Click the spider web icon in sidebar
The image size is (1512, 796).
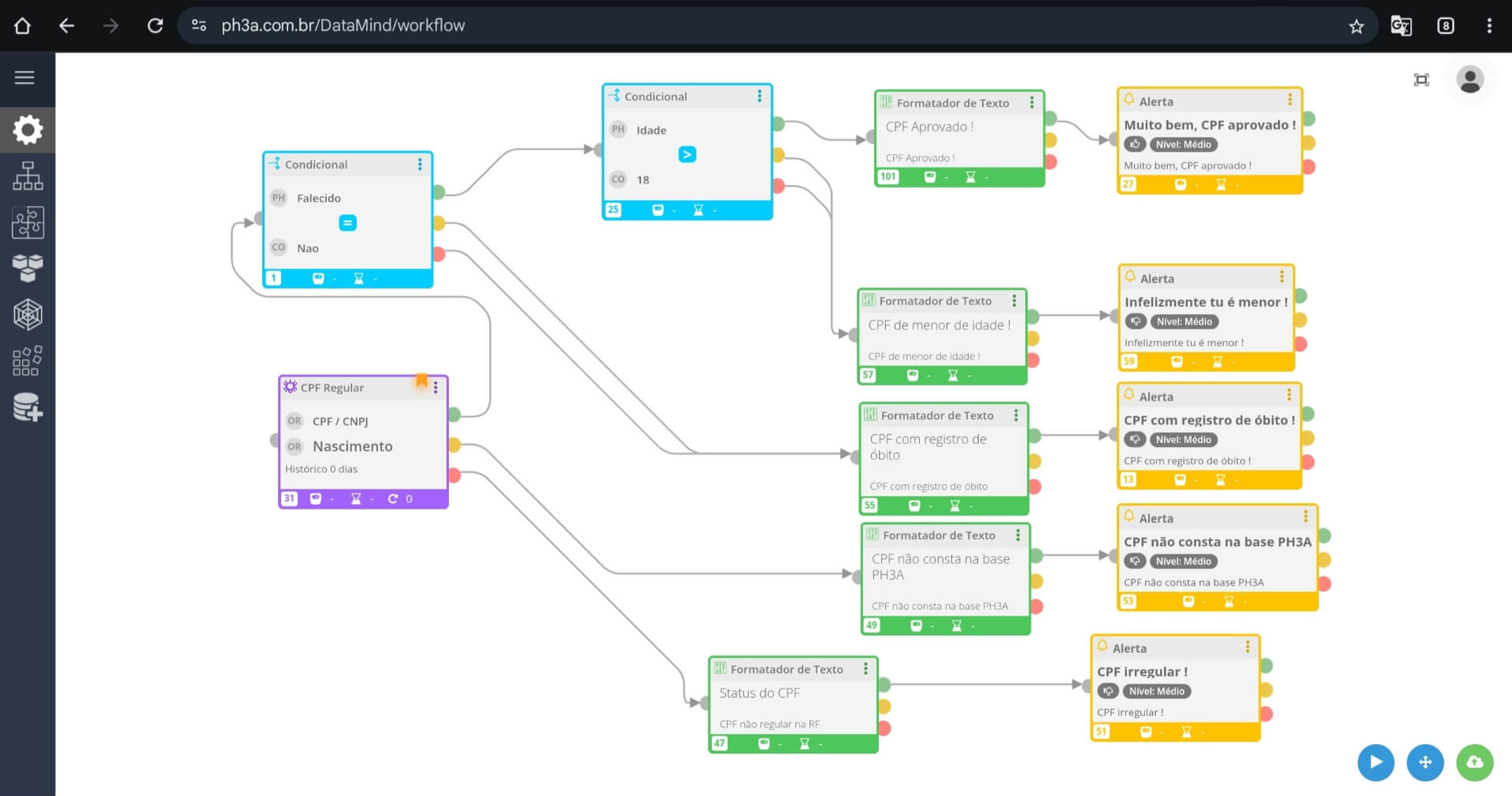pos(28,315)
